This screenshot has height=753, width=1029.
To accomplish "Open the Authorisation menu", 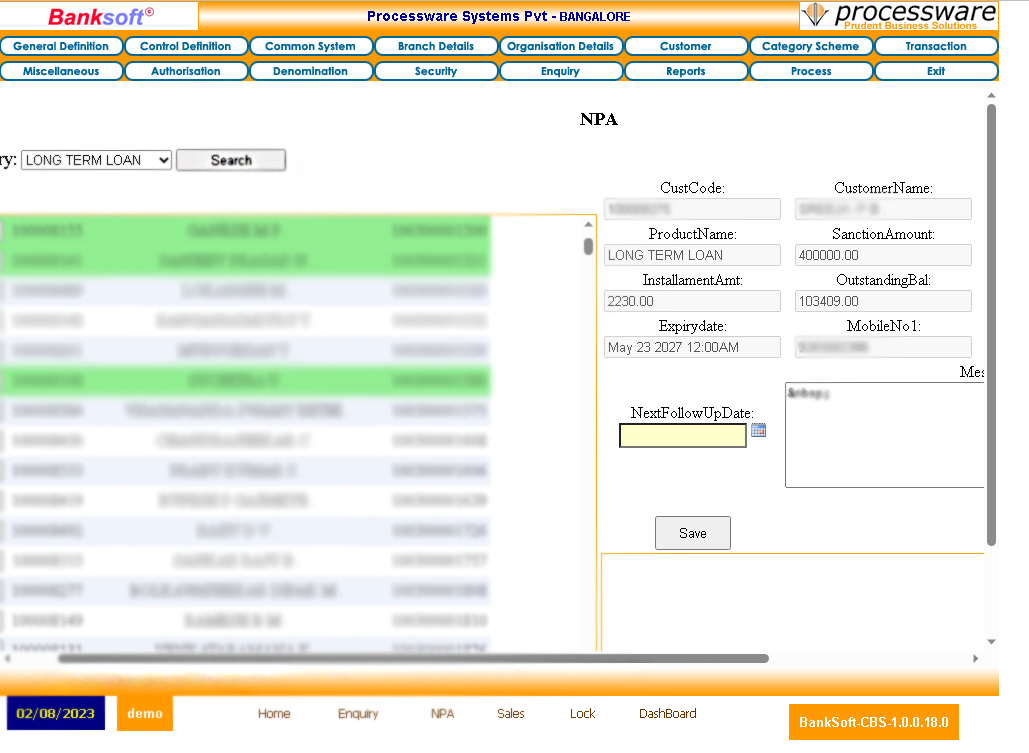I will pos(186,71).
